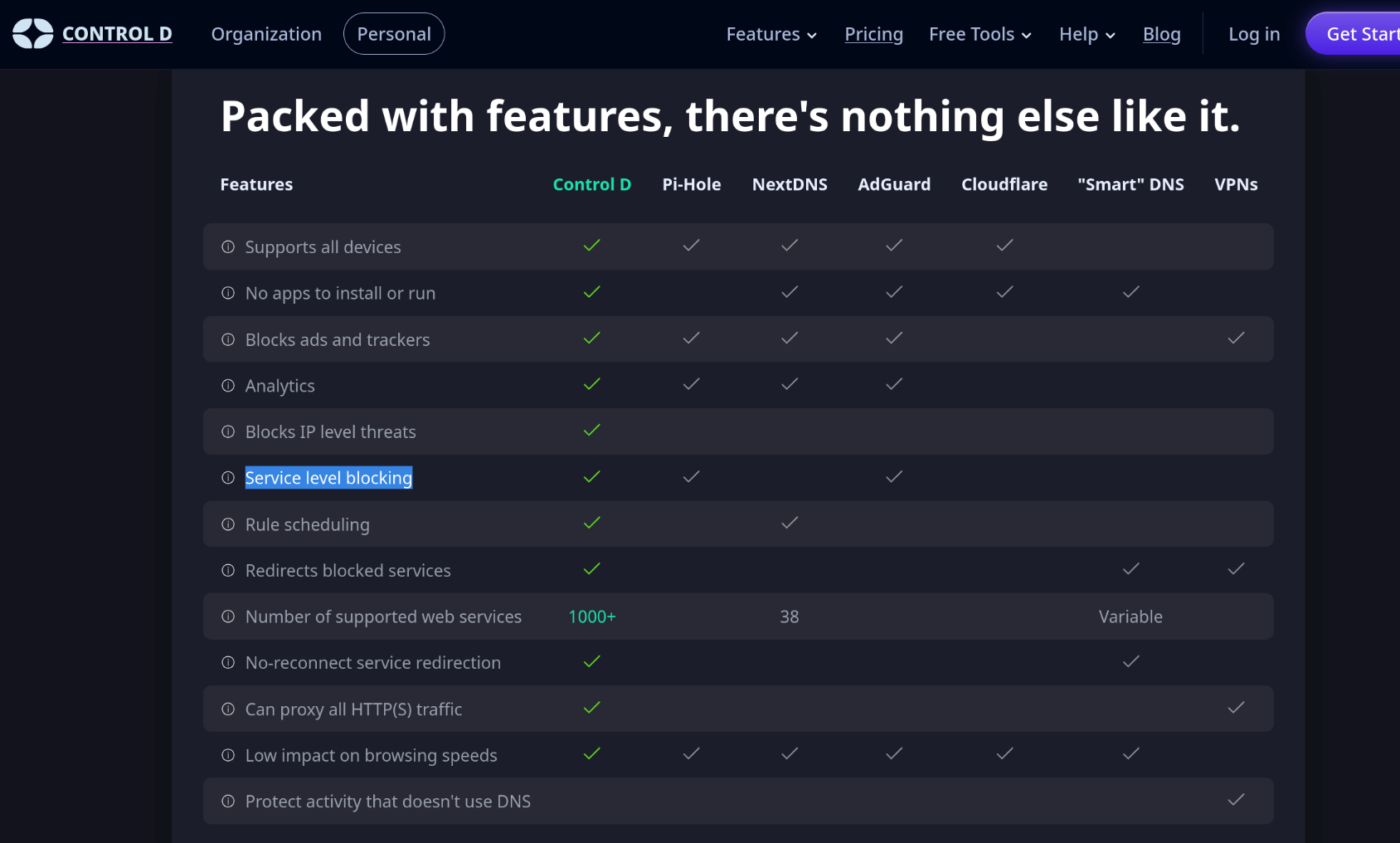Screen dimensions: 1400x843
Task: Click the Cloudflare column header
Action: tap(1004, 184)
